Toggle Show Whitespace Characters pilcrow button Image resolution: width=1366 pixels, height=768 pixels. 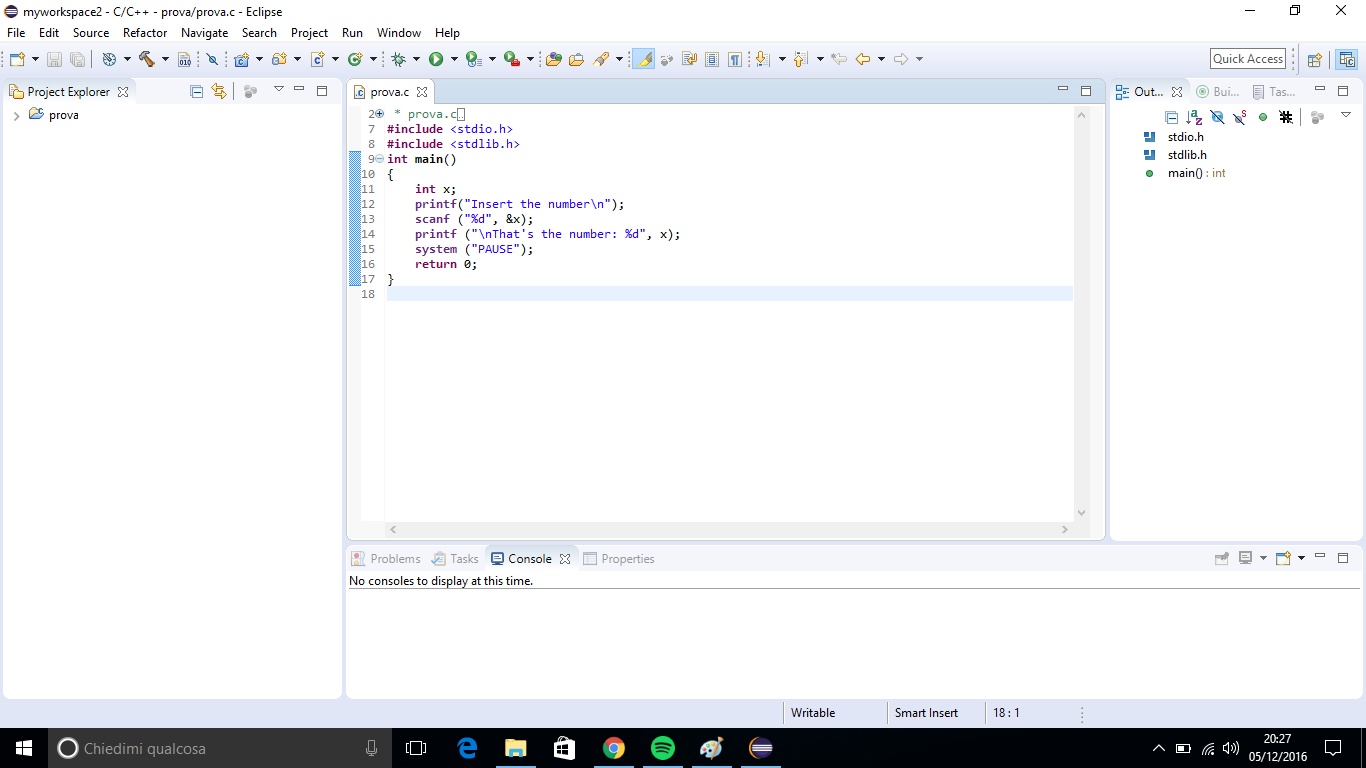tap(735, 60)
